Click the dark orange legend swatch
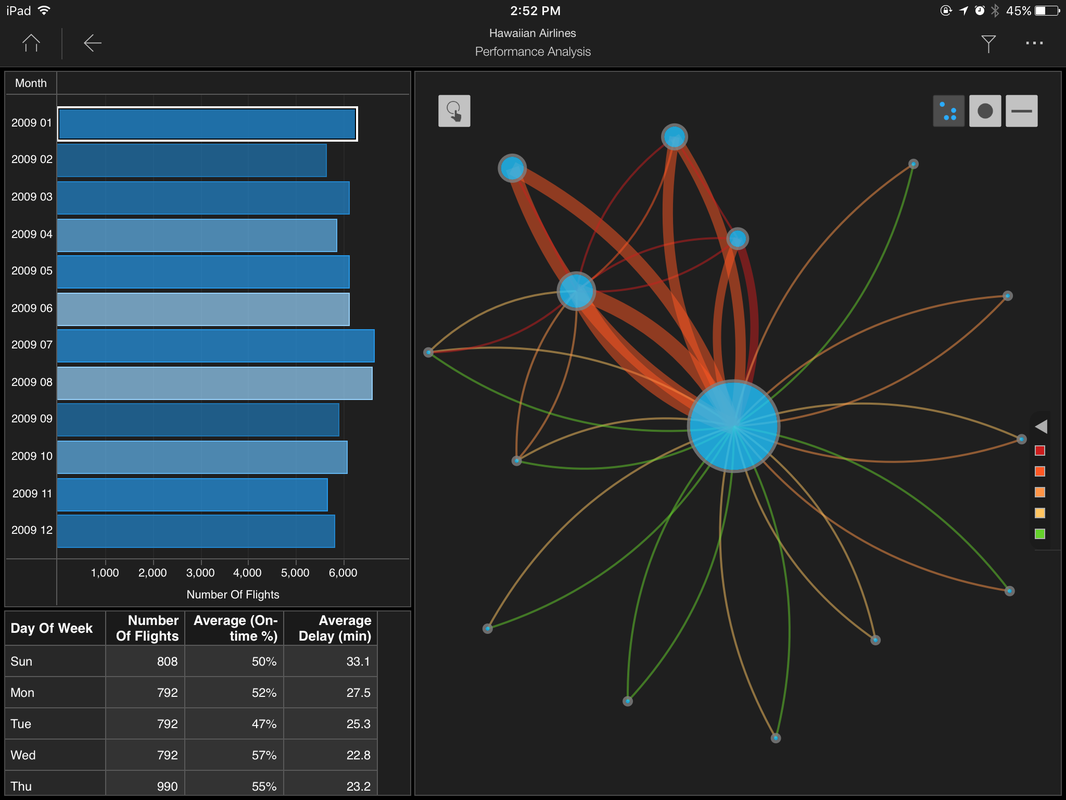This screenshot has width=1066, height=800. (1039, 472)
